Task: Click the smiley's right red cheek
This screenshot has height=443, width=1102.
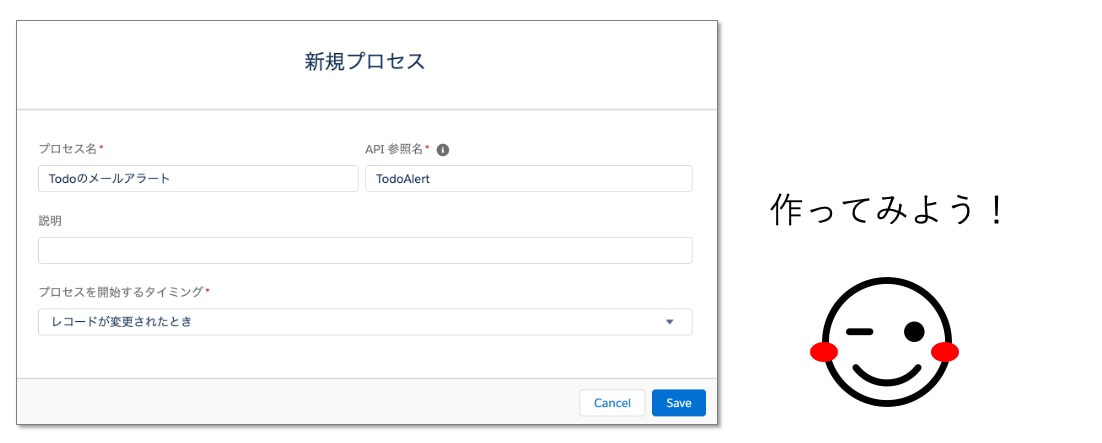Action: coord(945,352)
